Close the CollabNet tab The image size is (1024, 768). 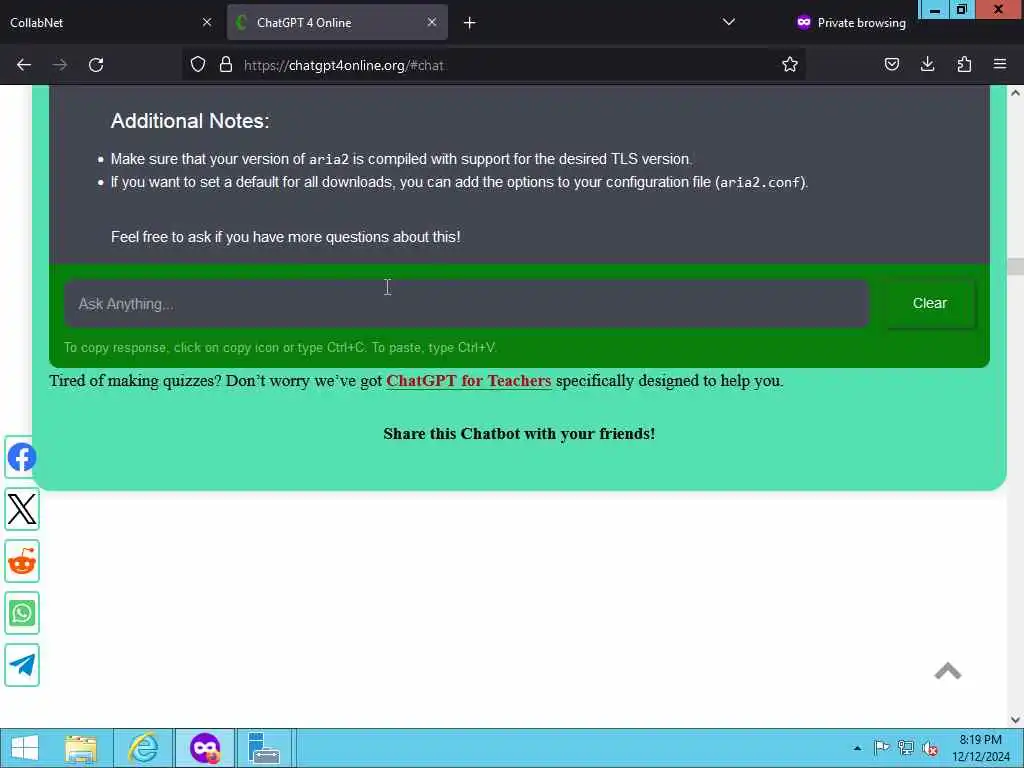pos(207,22)
